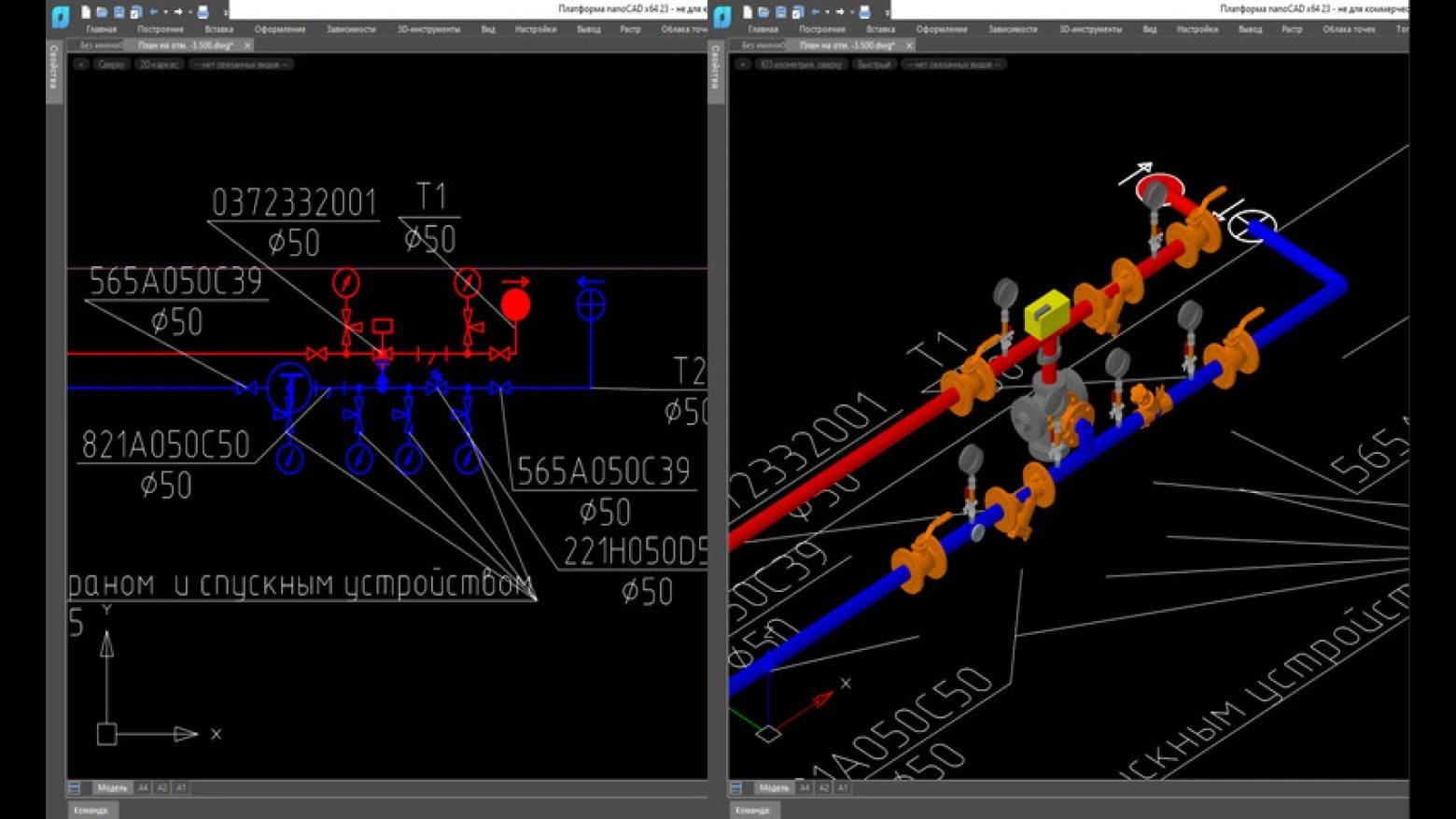
Task: Open 'Сверху' view dropdown in left viewport
Action: tap(111, 64)
